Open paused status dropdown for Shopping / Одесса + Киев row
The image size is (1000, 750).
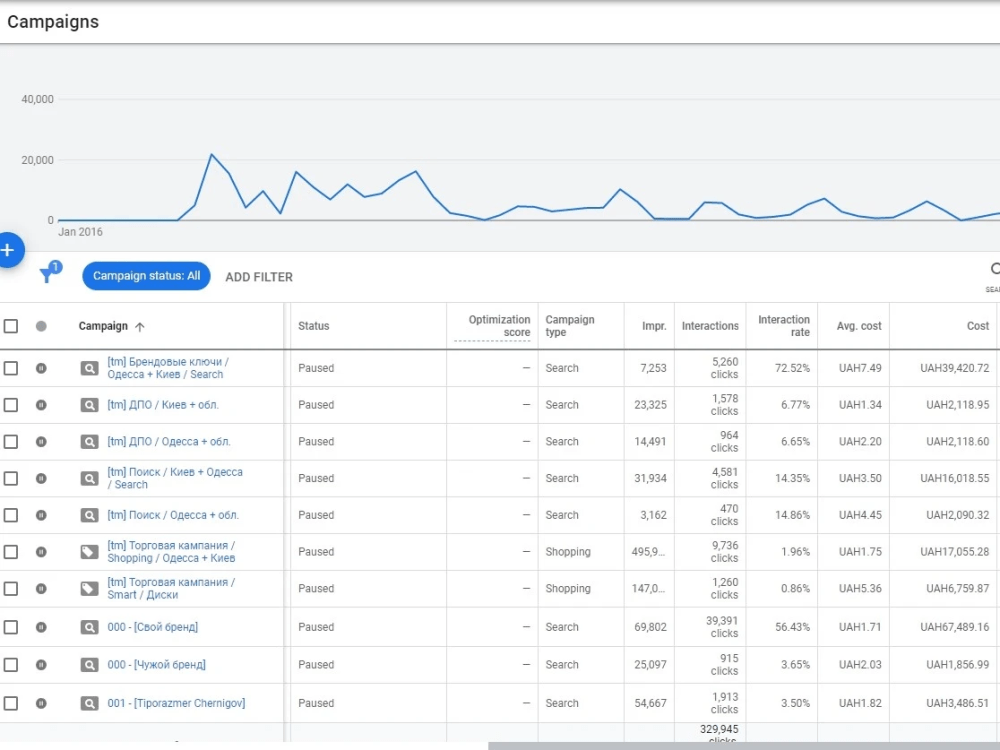coord(41,552)
